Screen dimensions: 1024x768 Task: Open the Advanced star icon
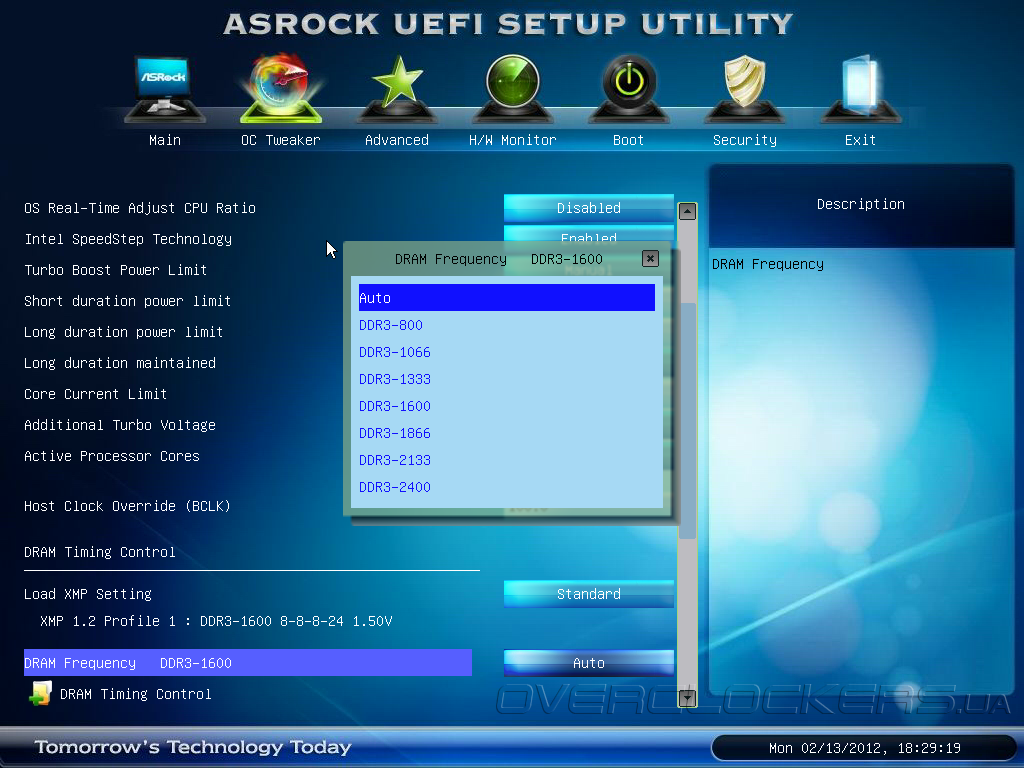pos(397,89)
